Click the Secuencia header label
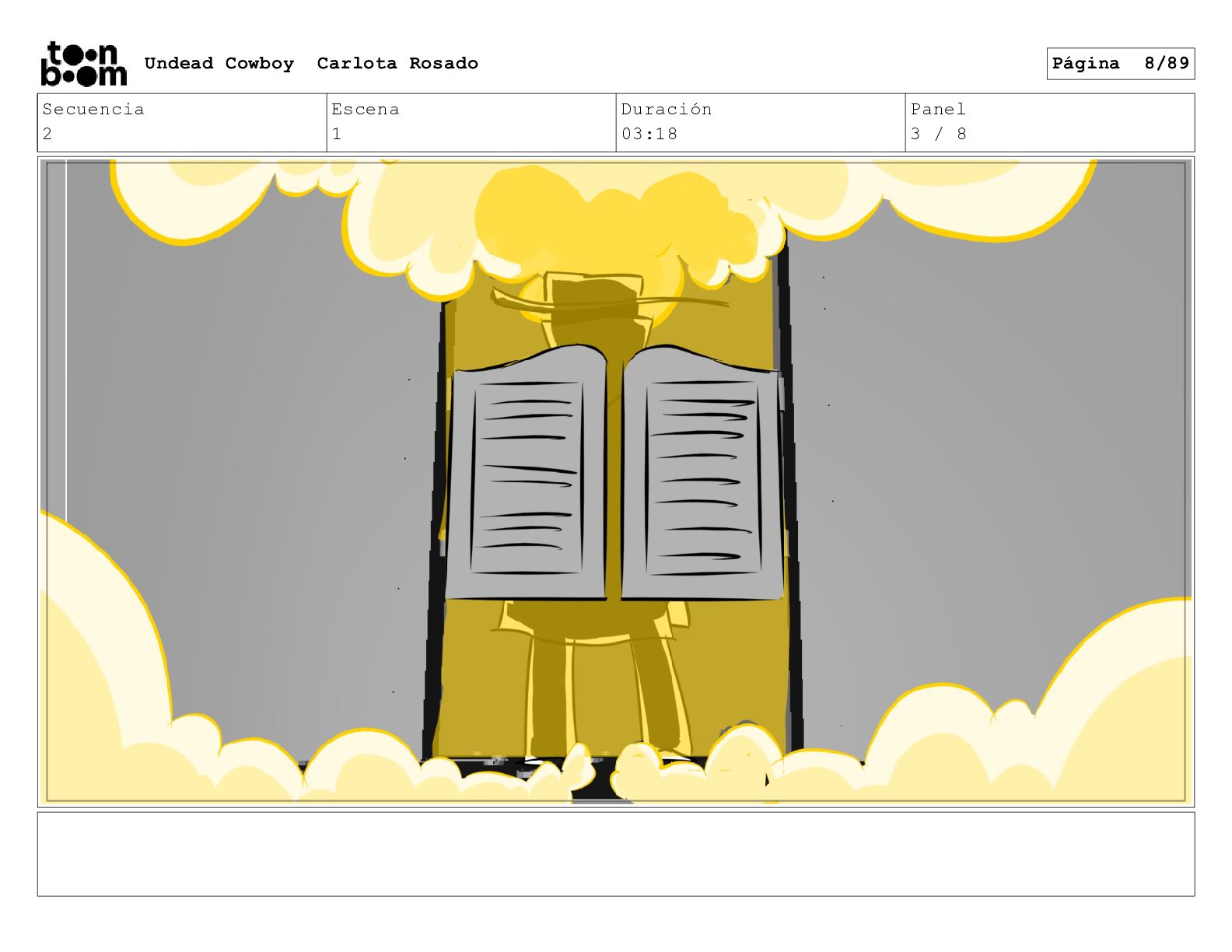This screenshot has height=952, width=1232. 93,109
